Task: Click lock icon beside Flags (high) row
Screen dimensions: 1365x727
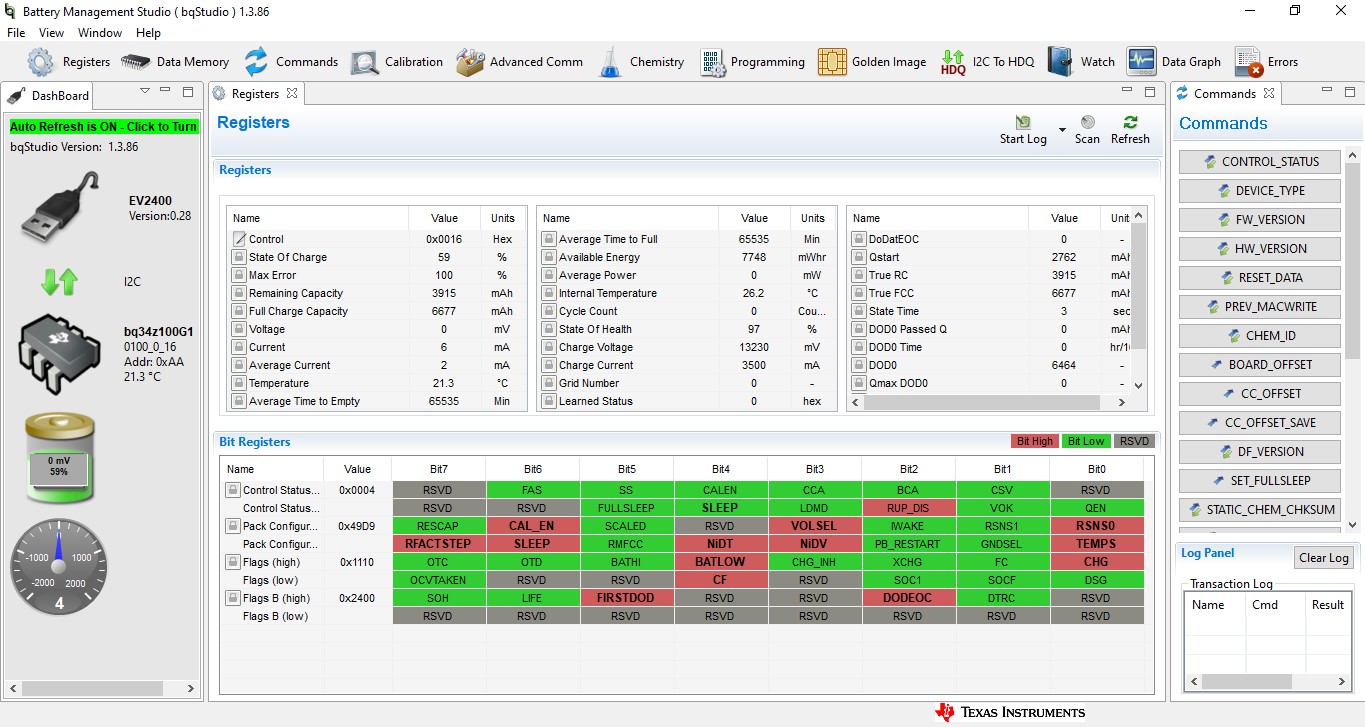Action: point(232,562)
